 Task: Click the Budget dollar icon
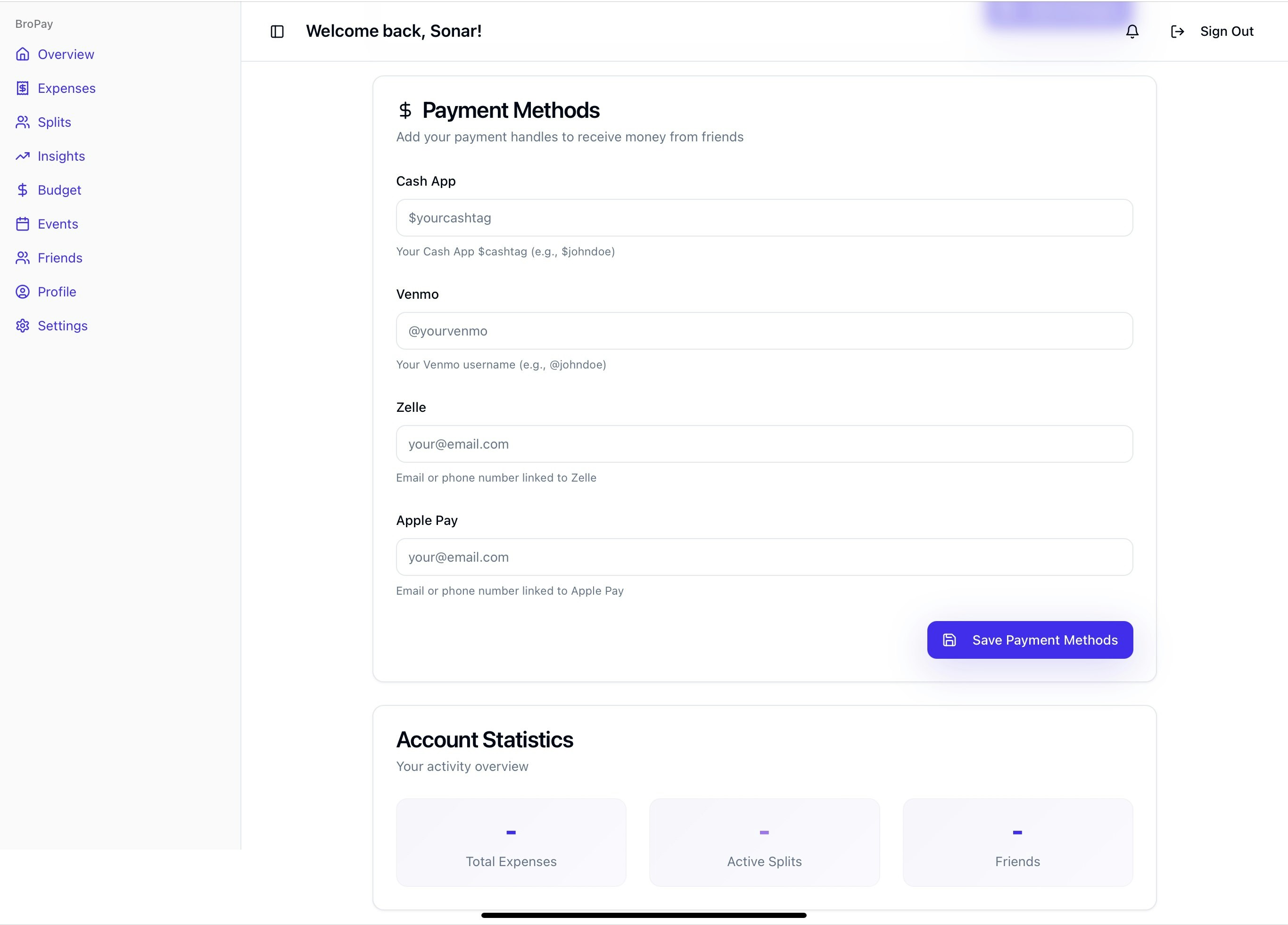pyautogui.click(x=23, y=189)
